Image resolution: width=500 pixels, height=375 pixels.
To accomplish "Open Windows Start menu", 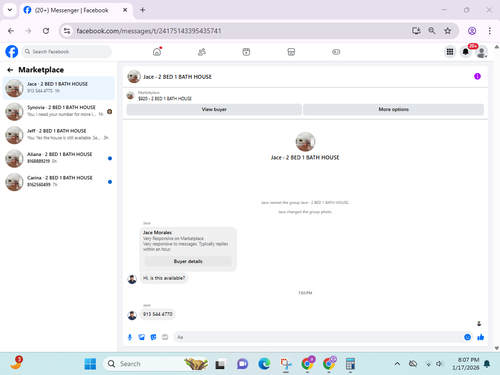I will click(x=90, y=364).
